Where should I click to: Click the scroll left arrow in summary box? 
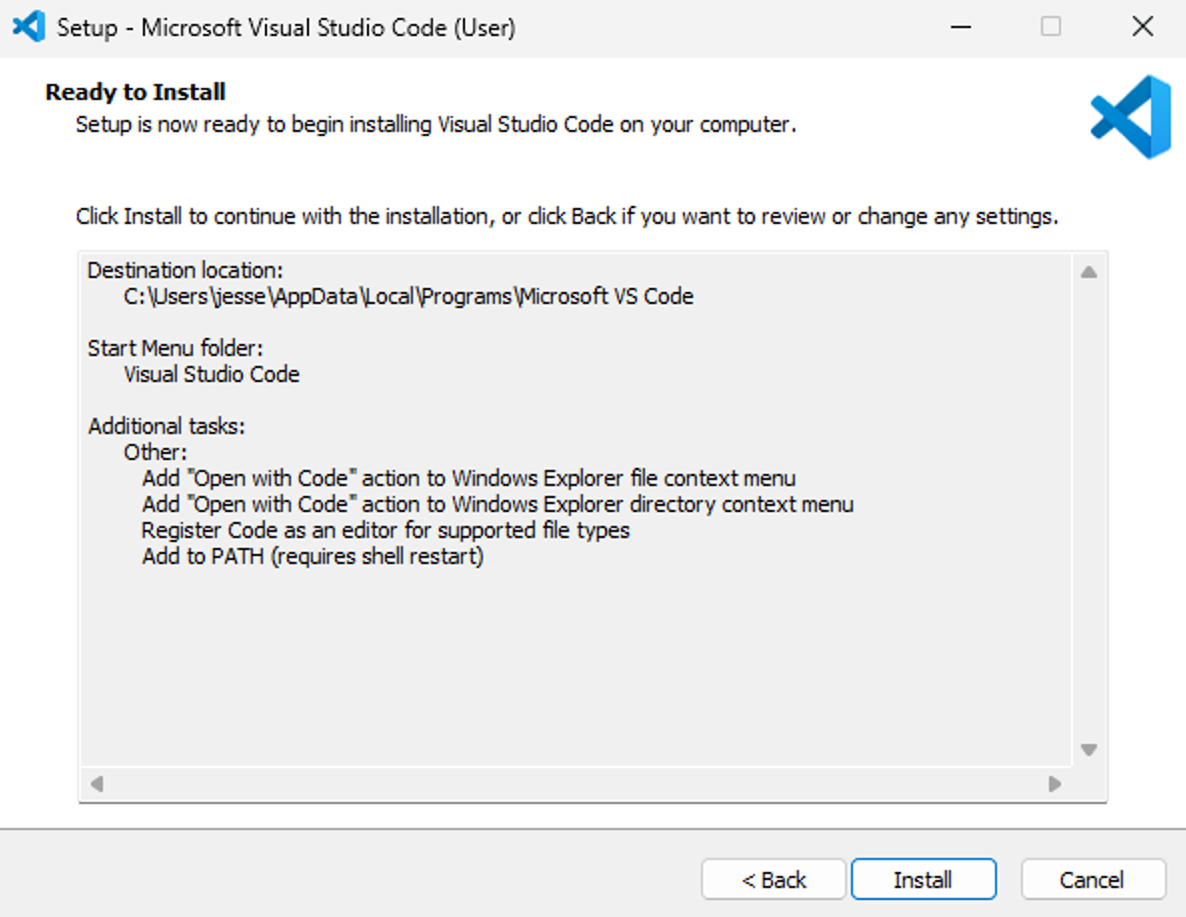click(97, 784)
